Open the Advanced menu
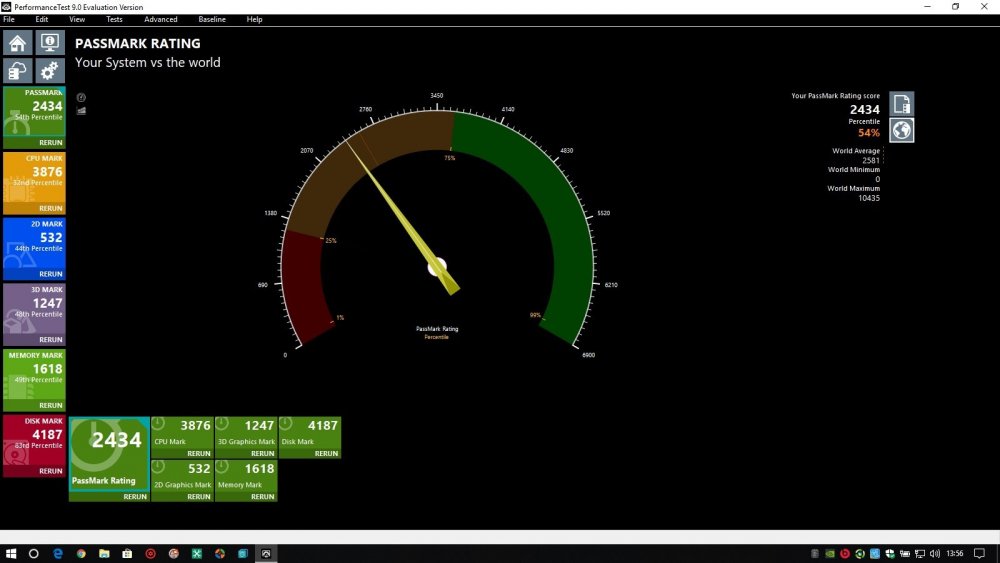This screenshot has height=563, width=1000. coord(161,20)
